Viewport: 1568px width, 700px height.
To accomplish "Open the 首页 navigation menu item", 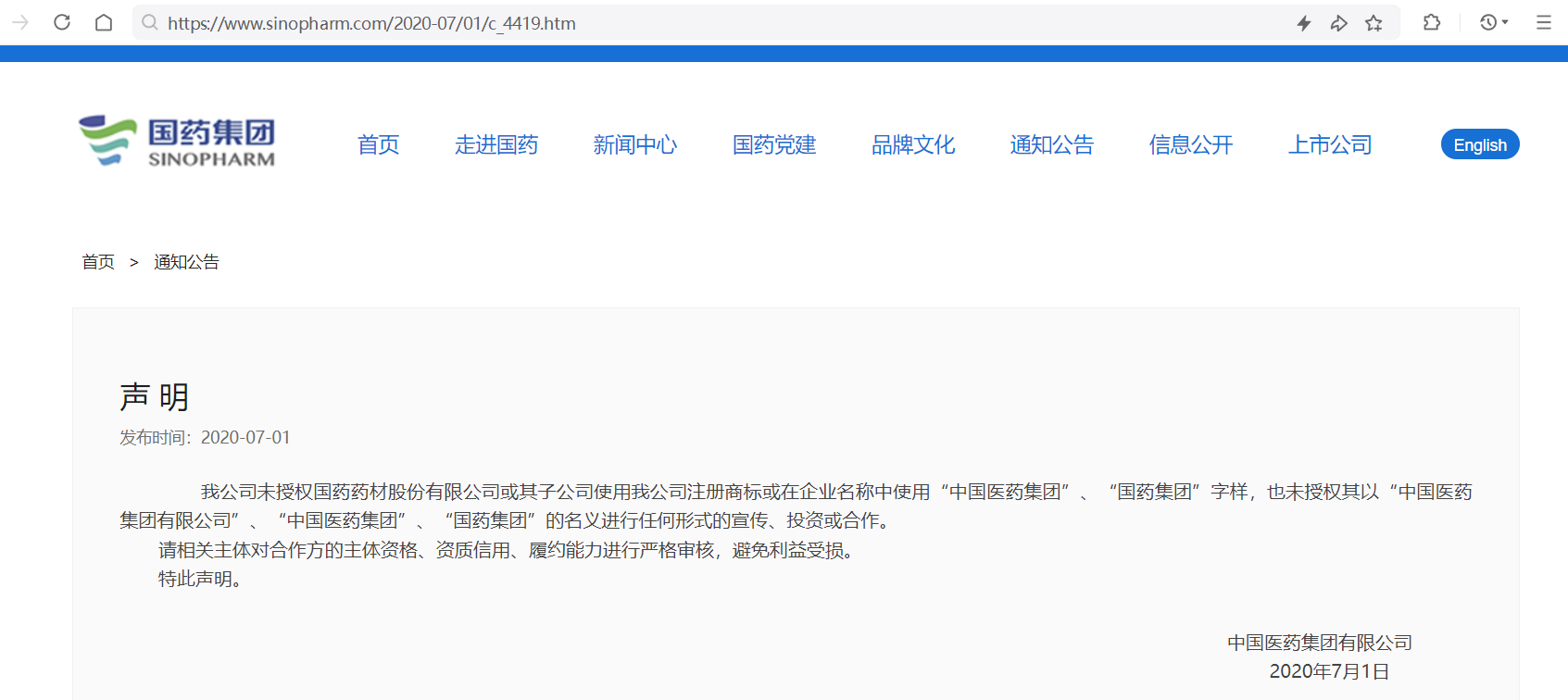I will tap(379, 144).
